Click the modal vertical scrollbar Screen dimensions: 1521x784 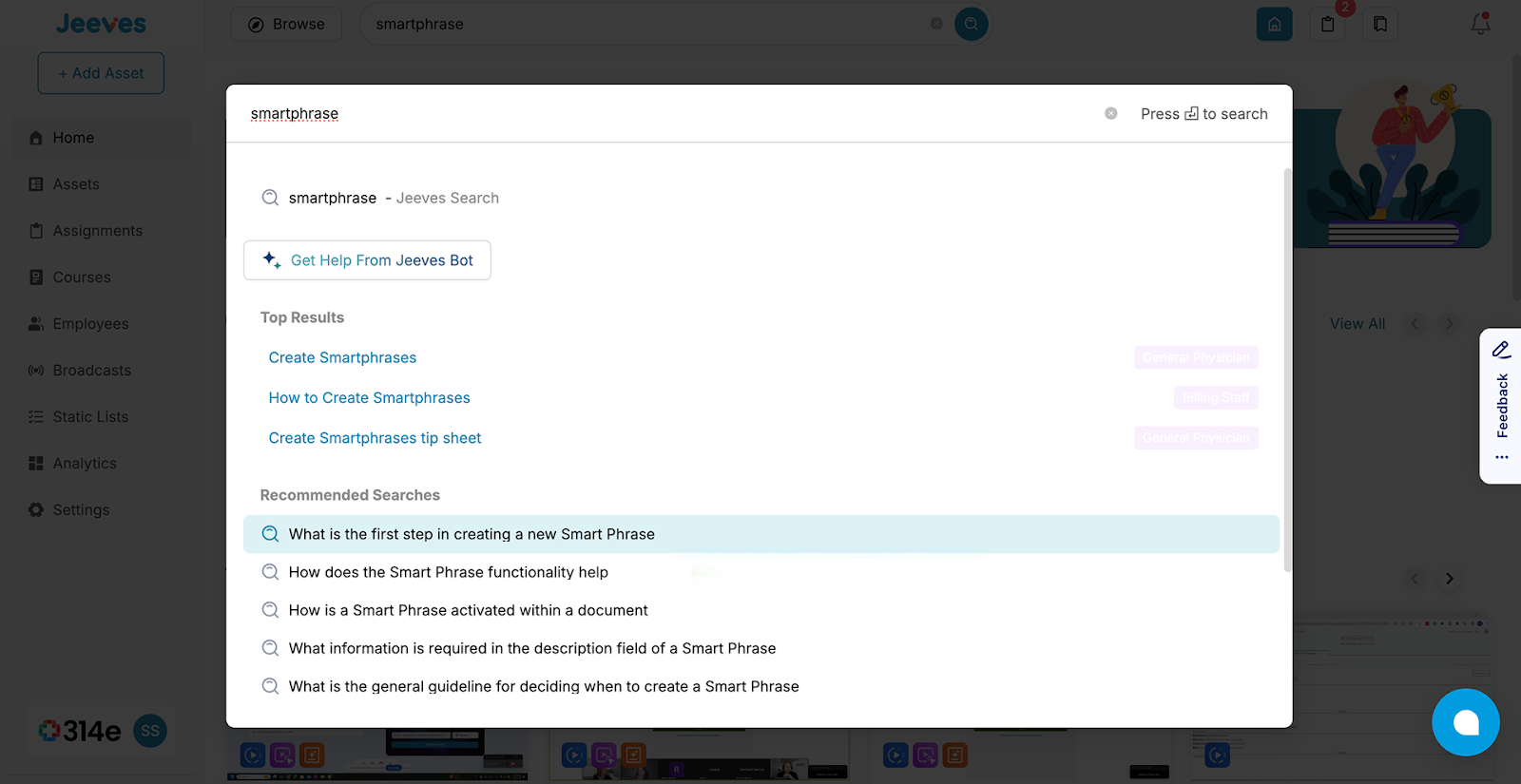click(1287, 371)
